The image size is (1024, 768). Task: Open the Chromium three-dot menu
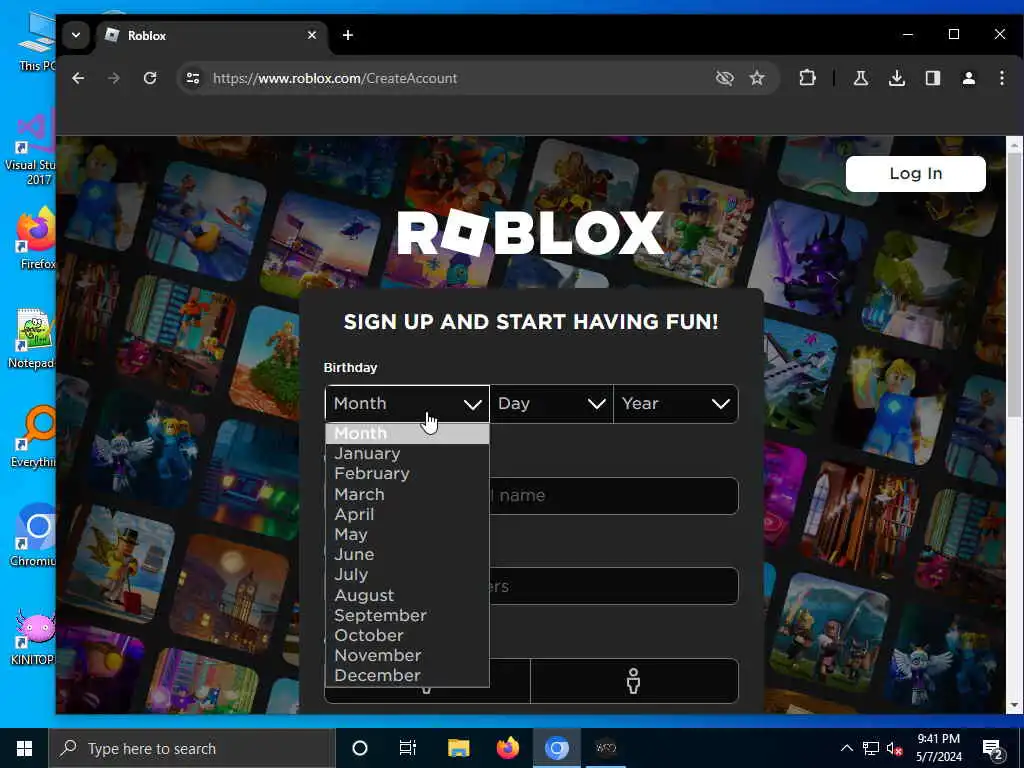pos(1002,78)
